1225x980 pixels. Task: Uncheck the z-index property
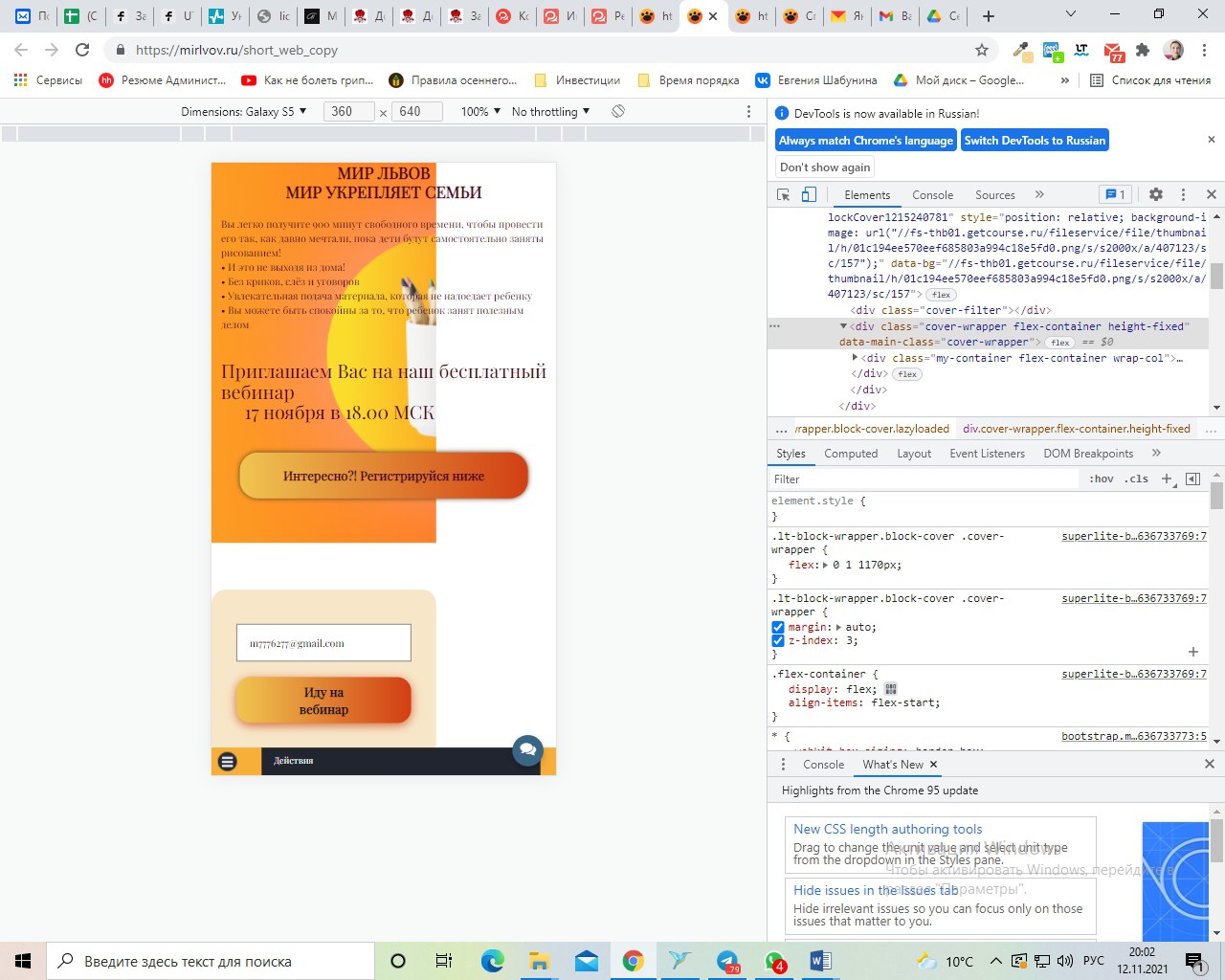click(778, 640)
